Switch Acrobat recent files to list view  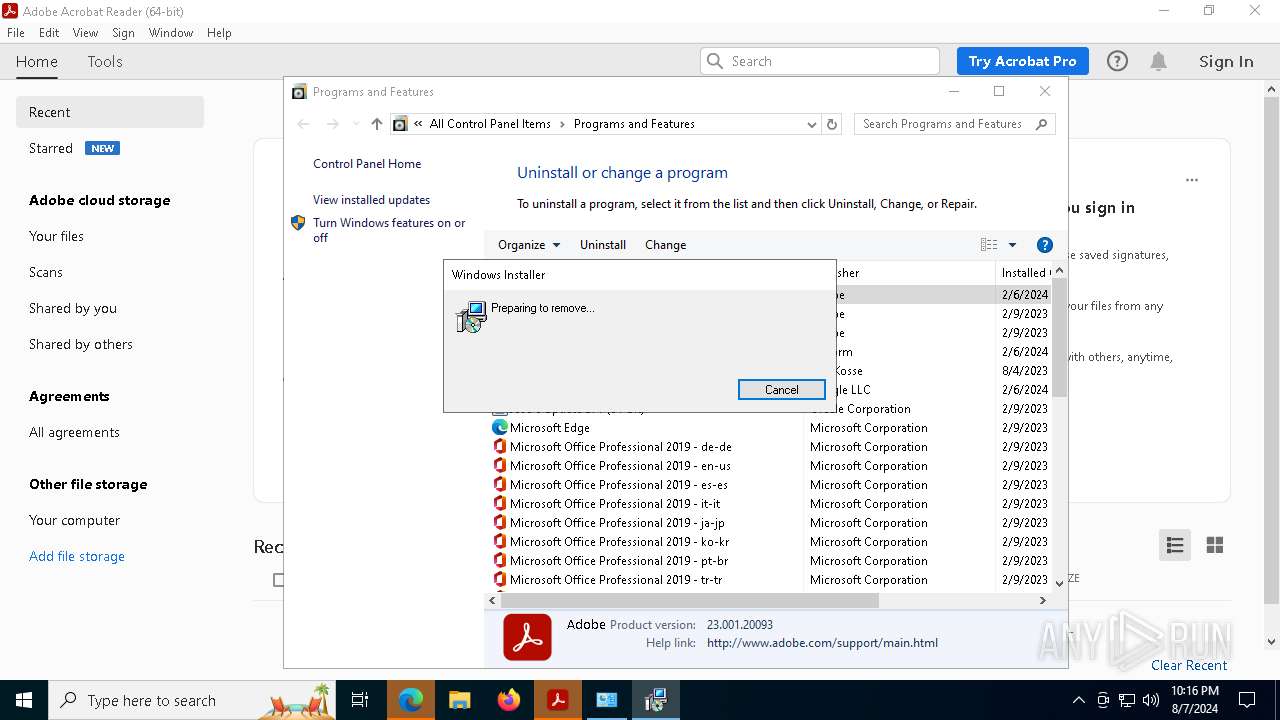click(x=1175, y=545)
